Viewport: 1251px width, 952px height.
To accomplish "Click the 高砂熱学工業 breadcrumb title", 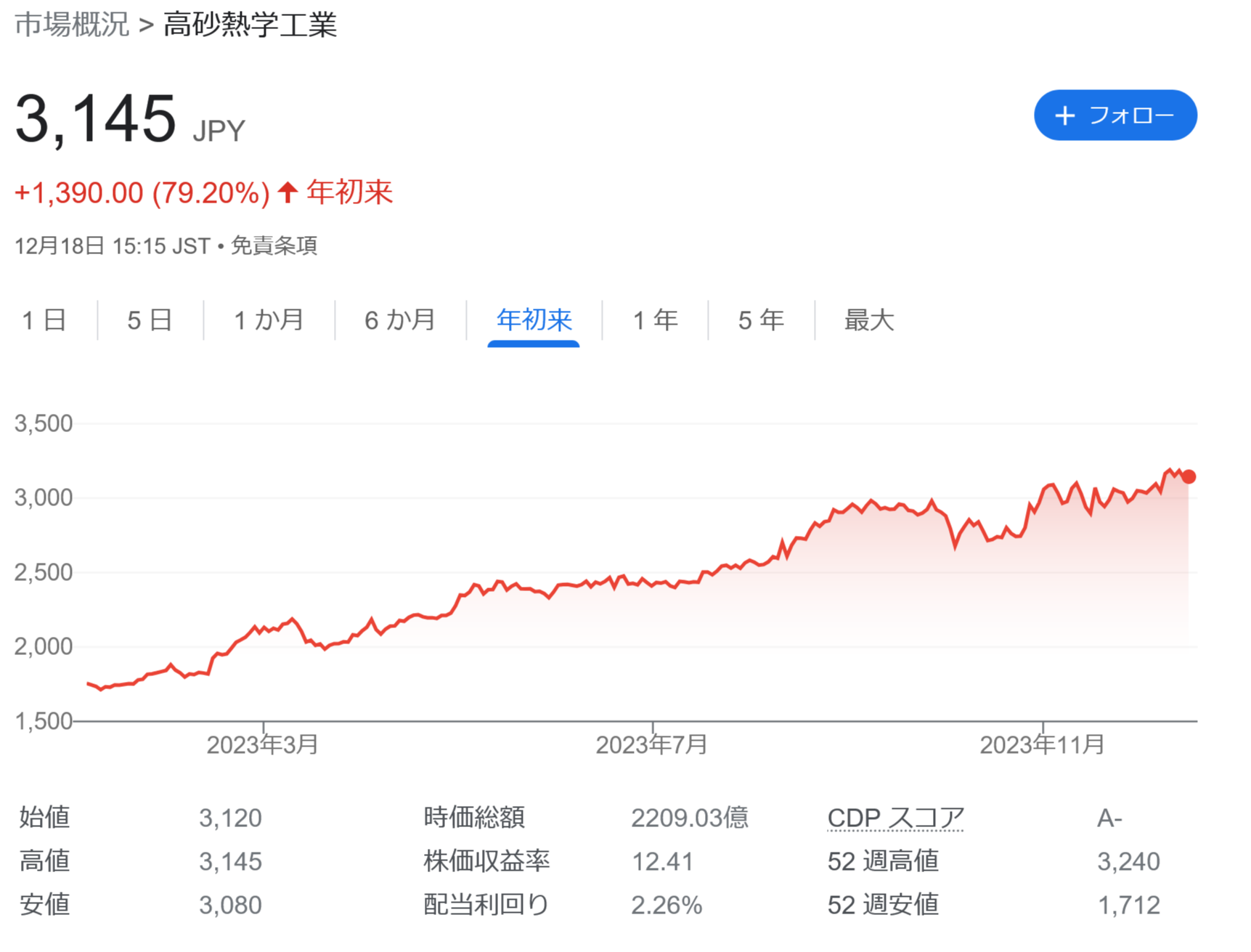I will (250, 25).
